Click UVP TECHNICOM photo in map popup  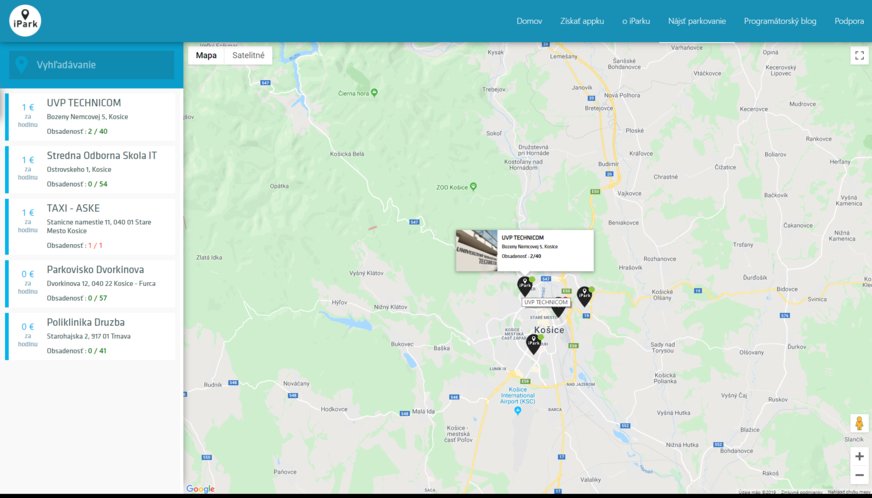476,250
